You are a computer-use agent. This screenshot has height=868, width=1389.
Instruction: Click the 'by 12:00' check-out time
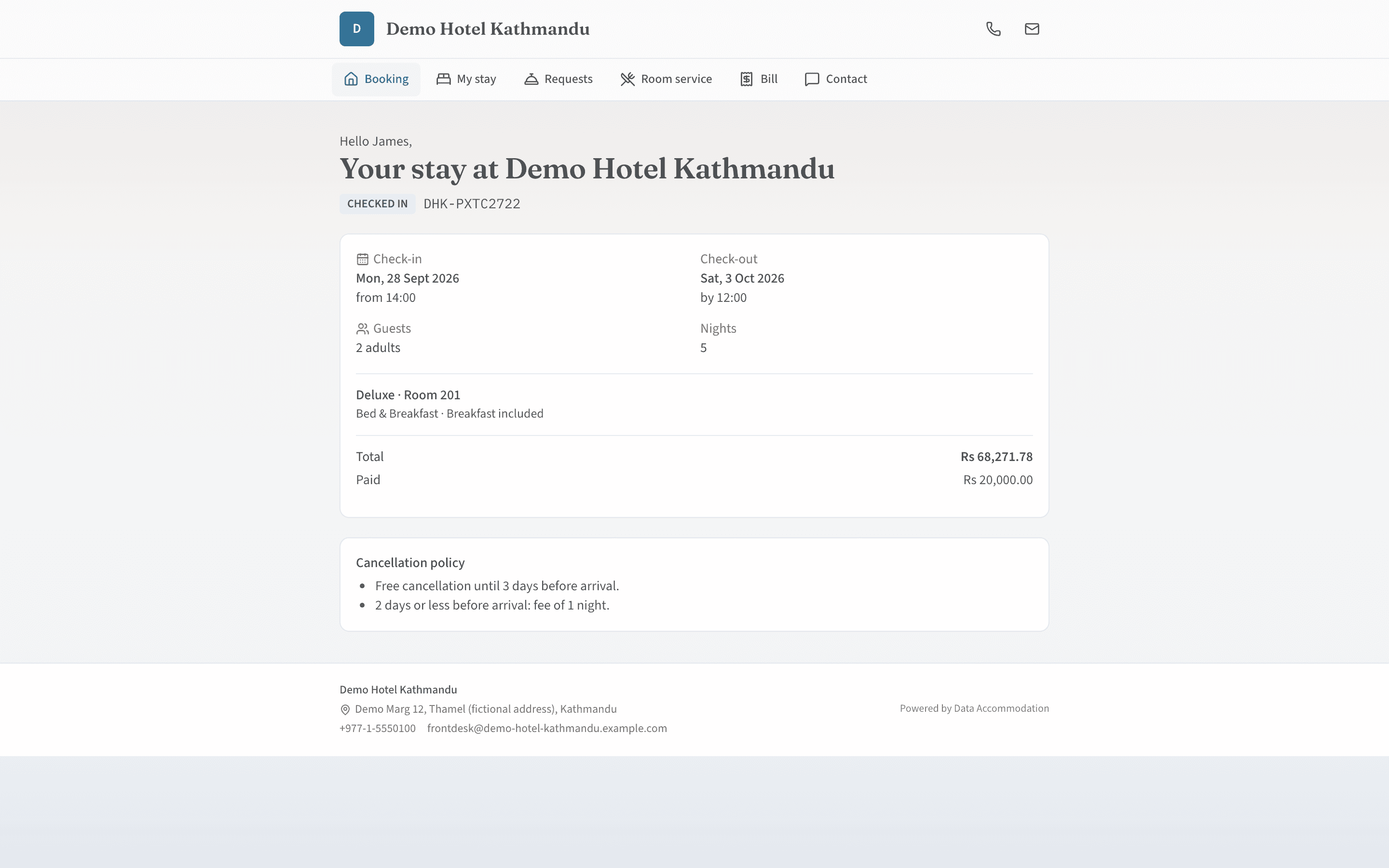tap(723, 298)
